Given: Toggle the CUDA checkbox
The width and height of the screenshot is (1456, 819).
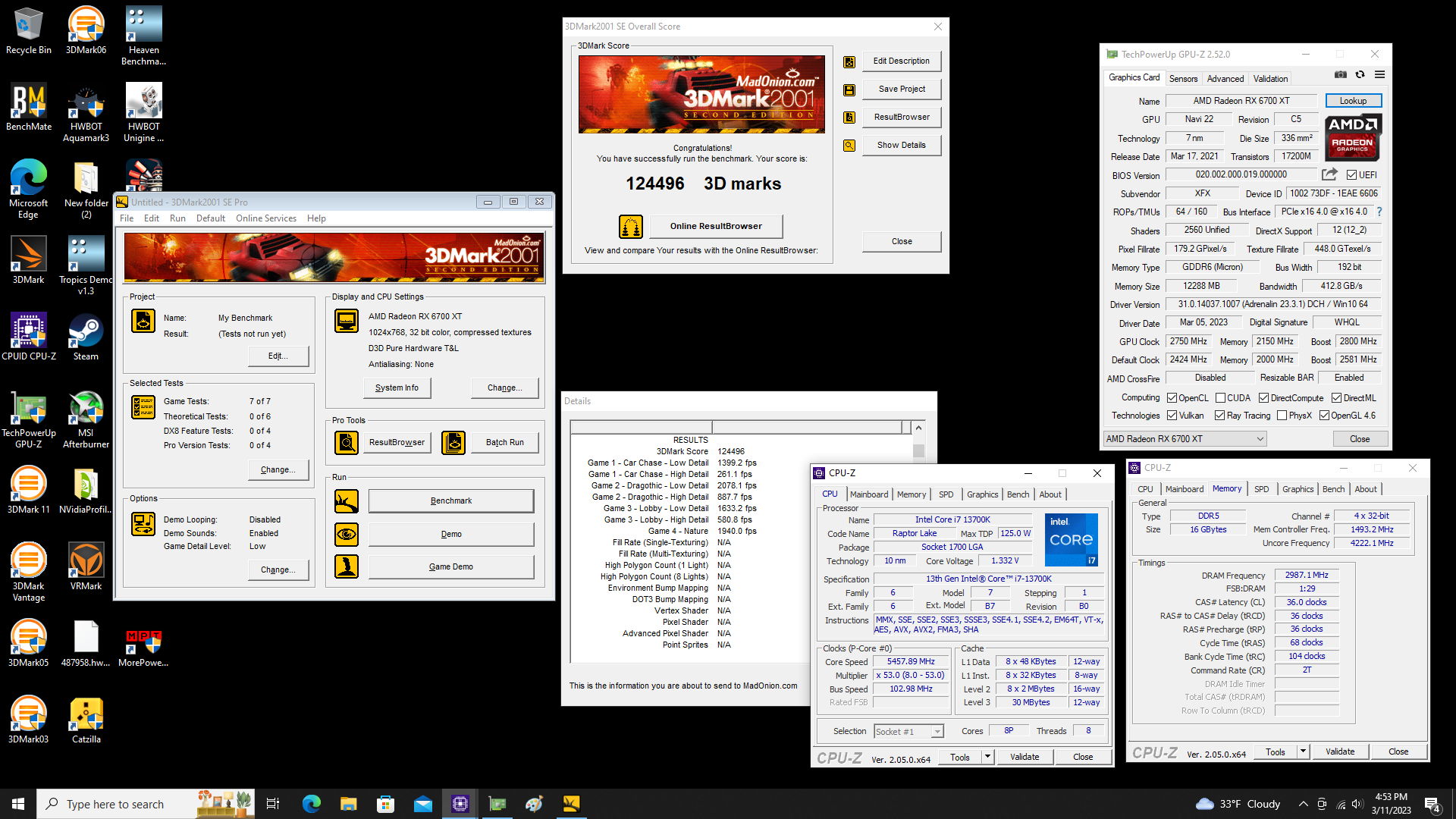Looking at the screenshot, I should pos(1220,398).
